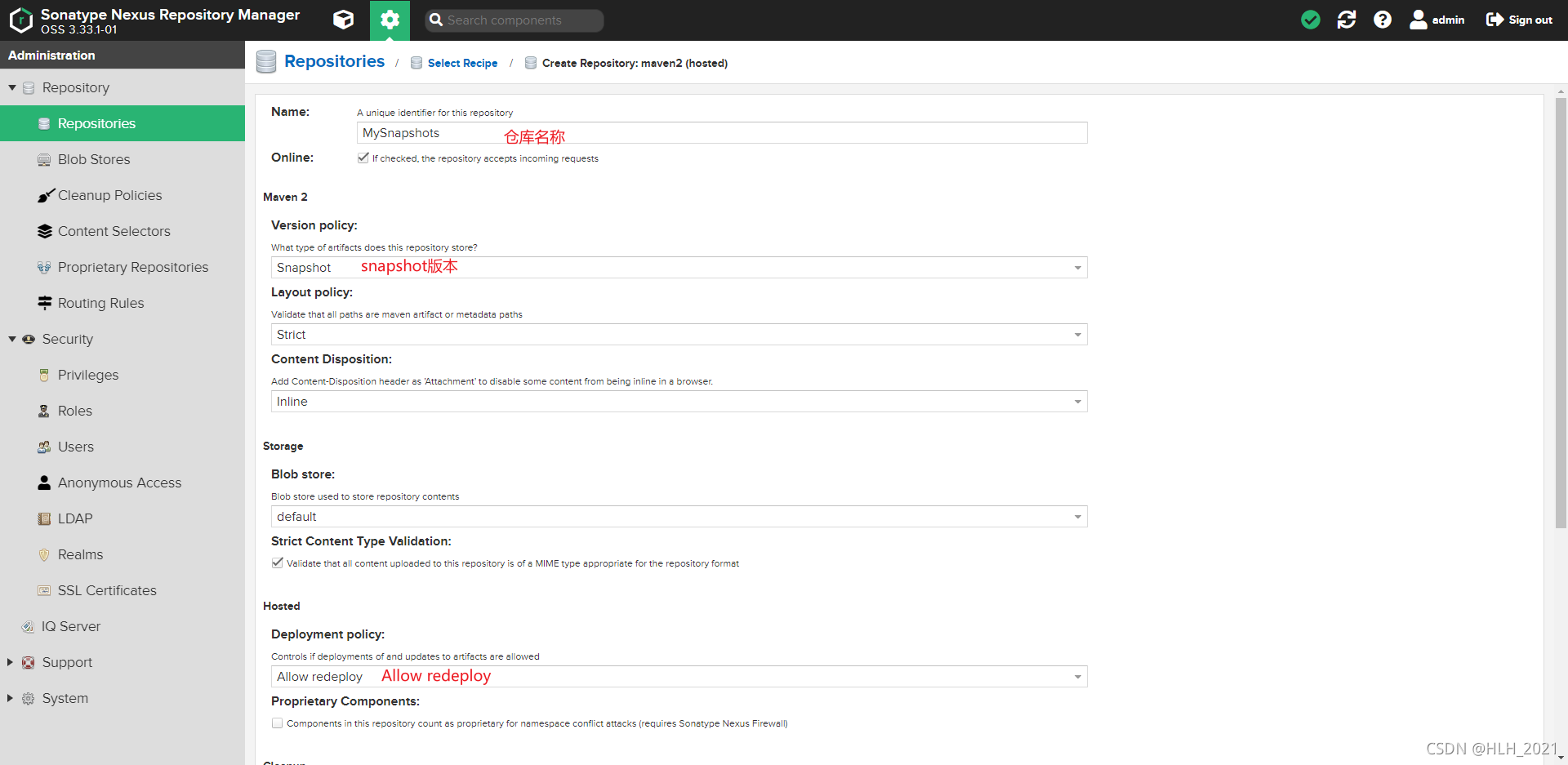The height and width of the screenshot is (765, 1568).
Task: Expand the Support tree section arrow
Action: click(x=11, y=662)
